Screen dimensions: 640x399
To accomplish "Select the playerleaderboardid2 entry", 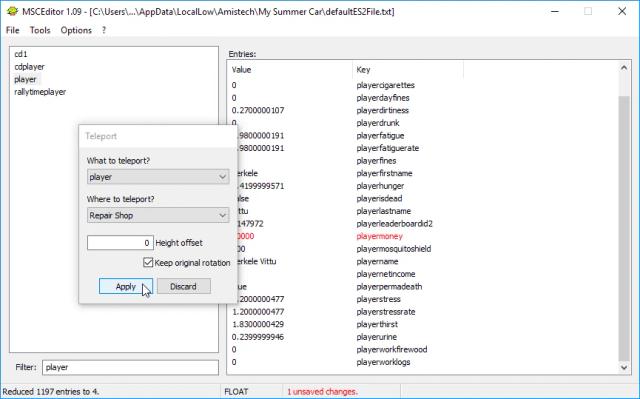I will tap(394, 224).
